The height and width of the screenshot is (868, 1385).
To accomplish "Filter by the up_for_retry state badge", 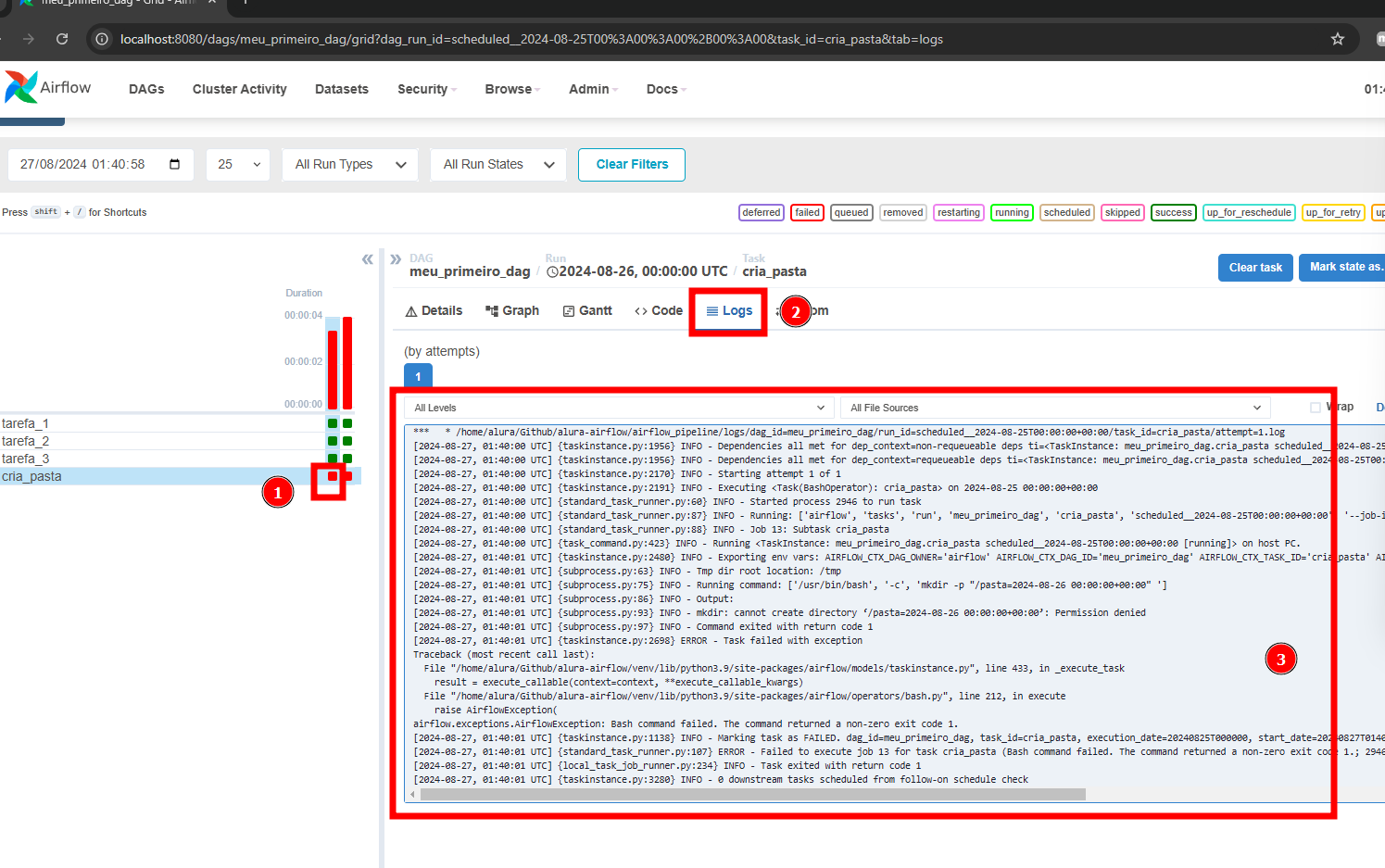I will point(1333,212).
